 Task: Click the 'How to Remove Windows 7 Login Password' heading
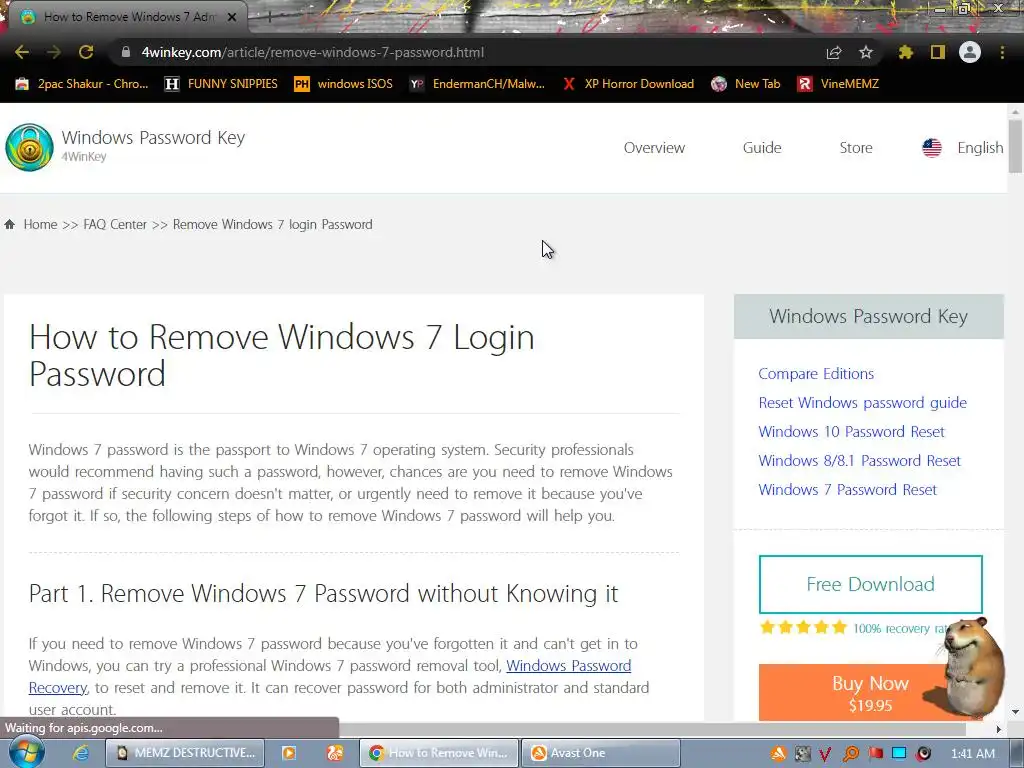(281, 355)
